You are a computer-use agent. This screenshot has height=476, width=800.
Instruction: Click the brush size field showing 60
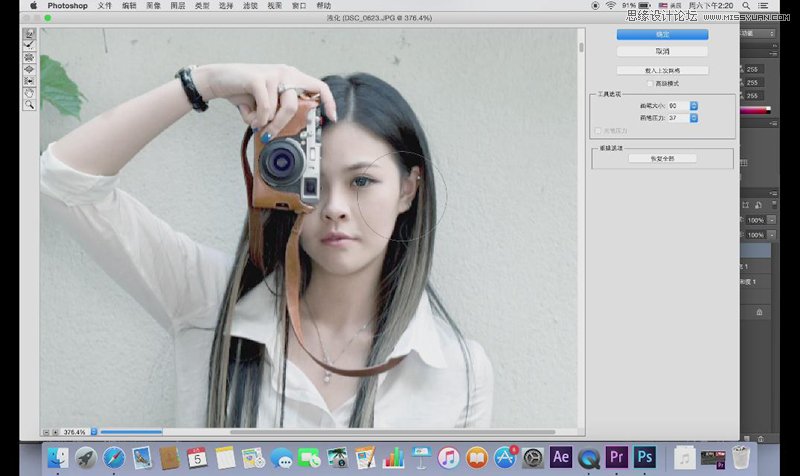(x=679, y=106)
